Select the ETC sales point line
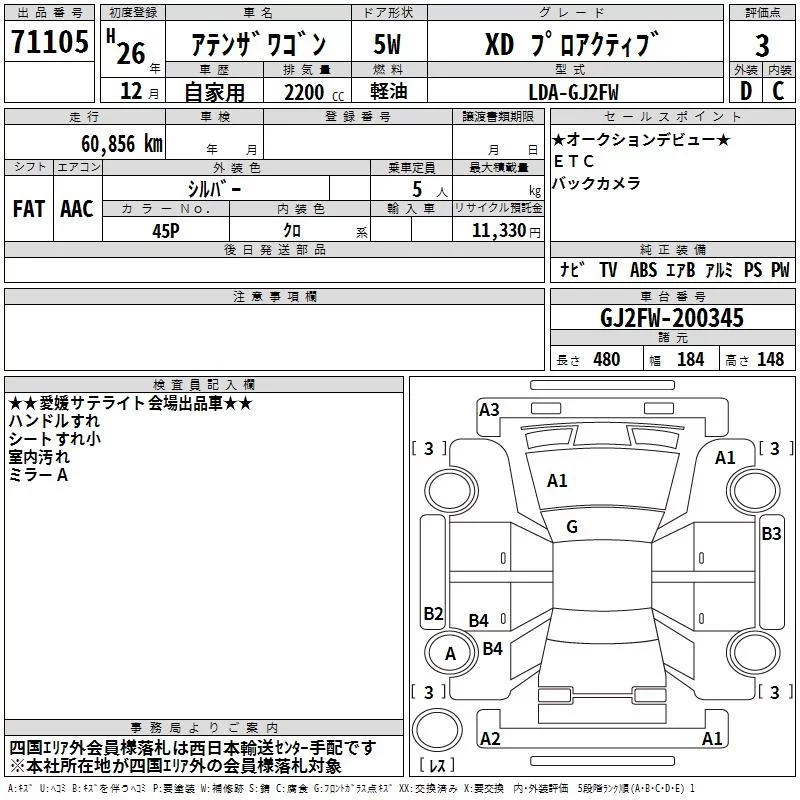This screenshot has width=800, height=800. click(x=573, y=161)
